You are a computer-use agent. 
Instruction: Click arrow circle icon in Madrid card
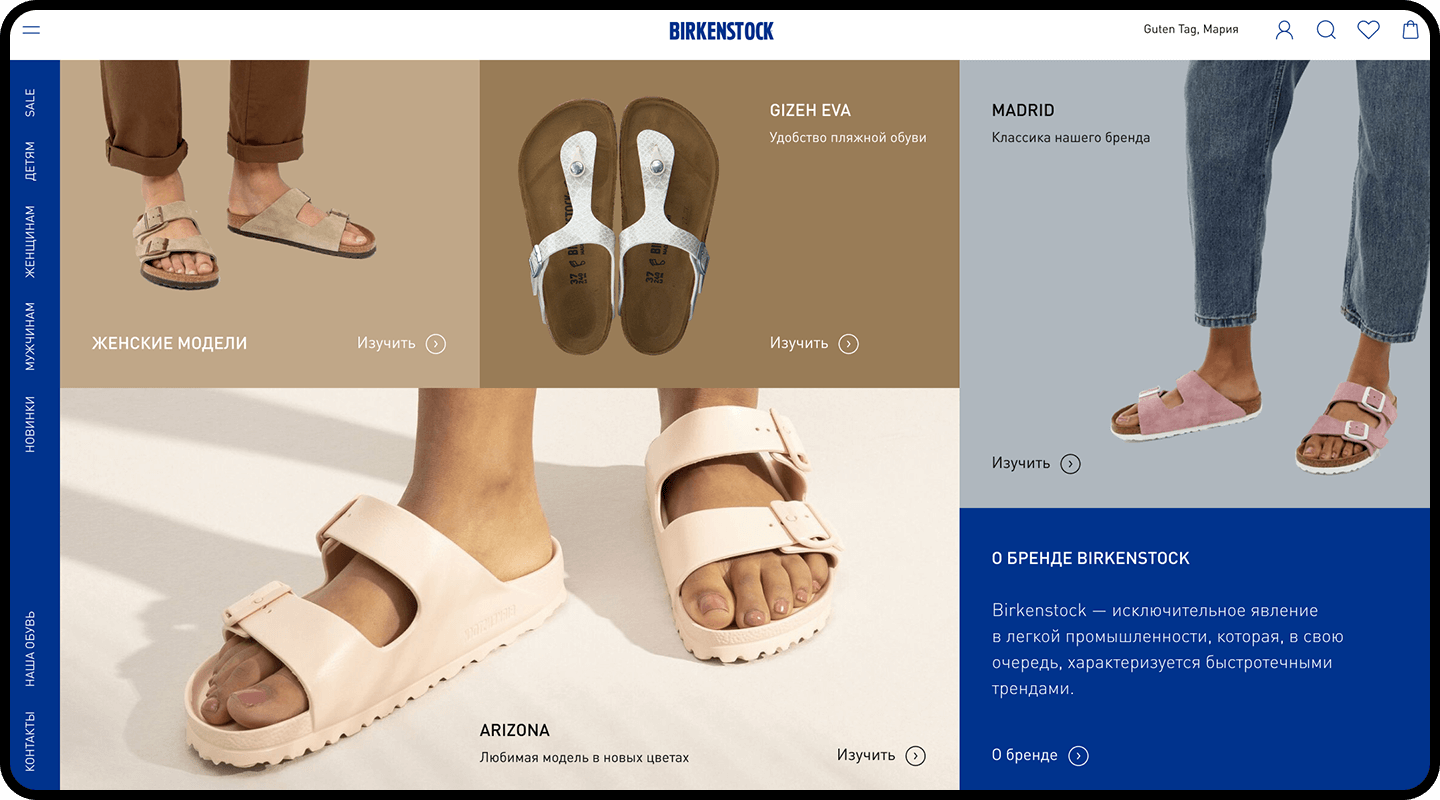click(1070, 464)
